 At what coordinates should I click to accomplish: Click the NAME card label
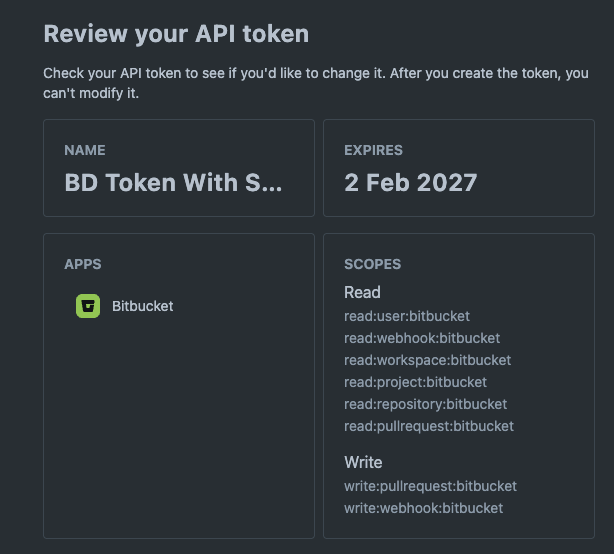(x=85, y=150)
